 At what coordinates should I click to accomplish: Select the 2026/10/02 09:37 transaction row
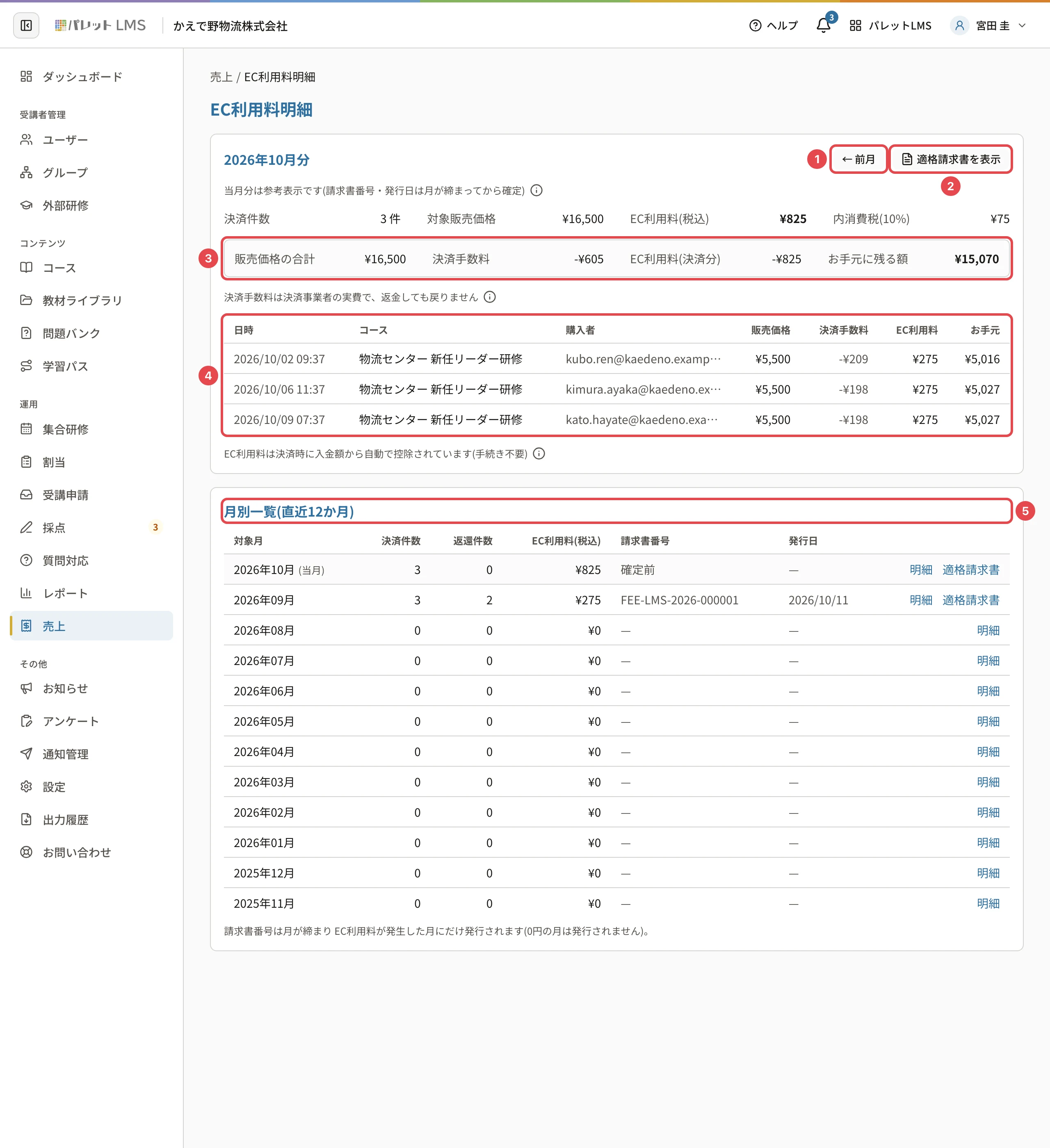(x=616, y=359)
